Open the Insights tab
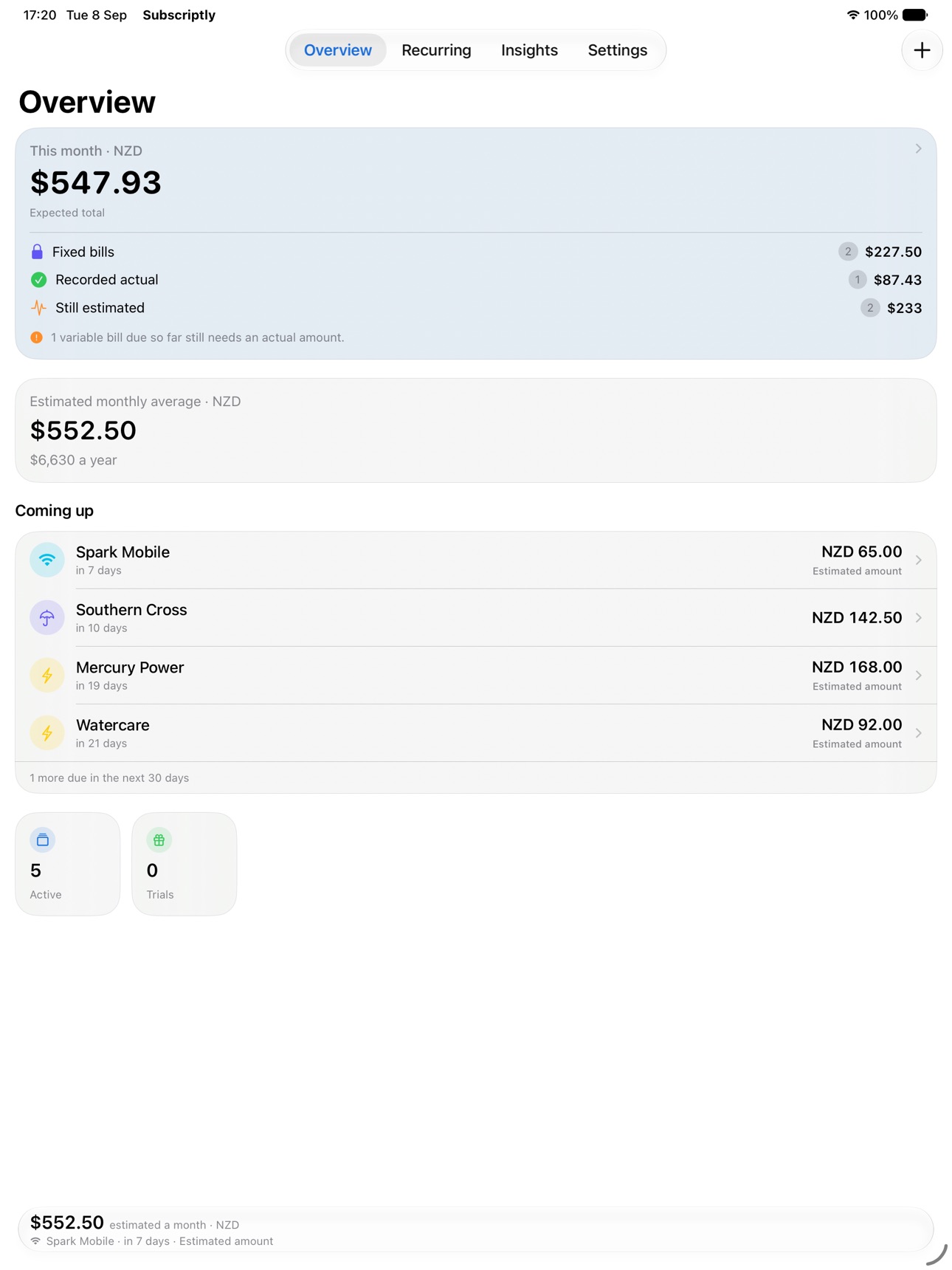This screenshot has width=952, height=1270. tap(529, 50)
